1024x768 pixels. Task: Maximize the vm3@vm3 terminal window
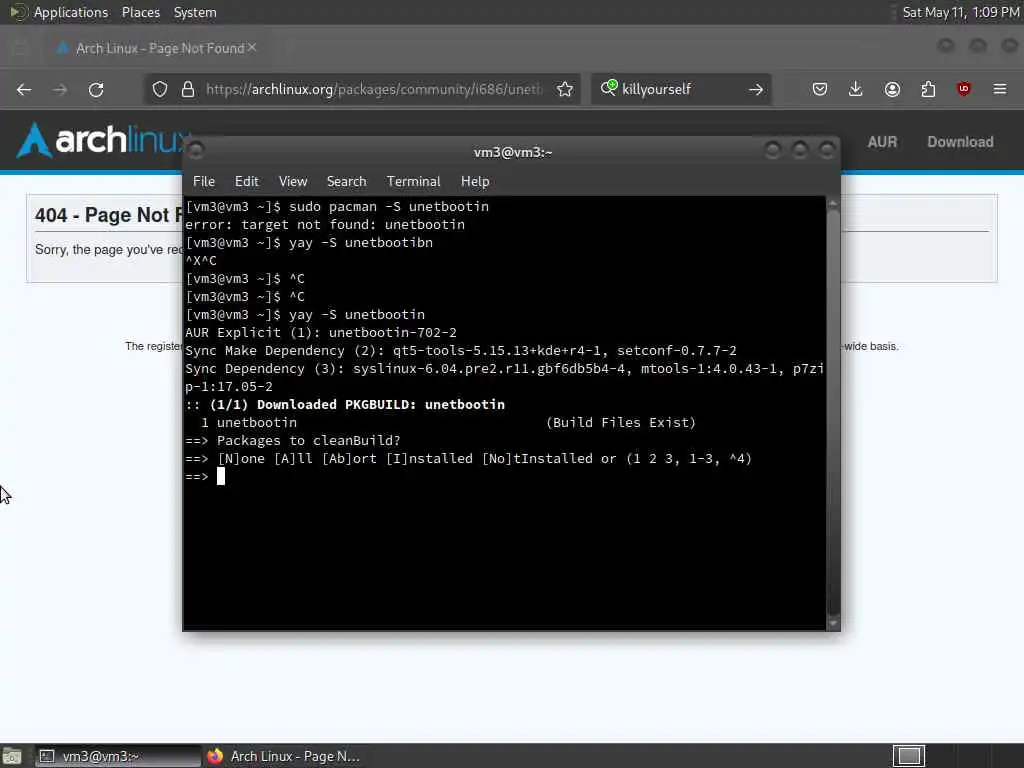tap(799, 151)
